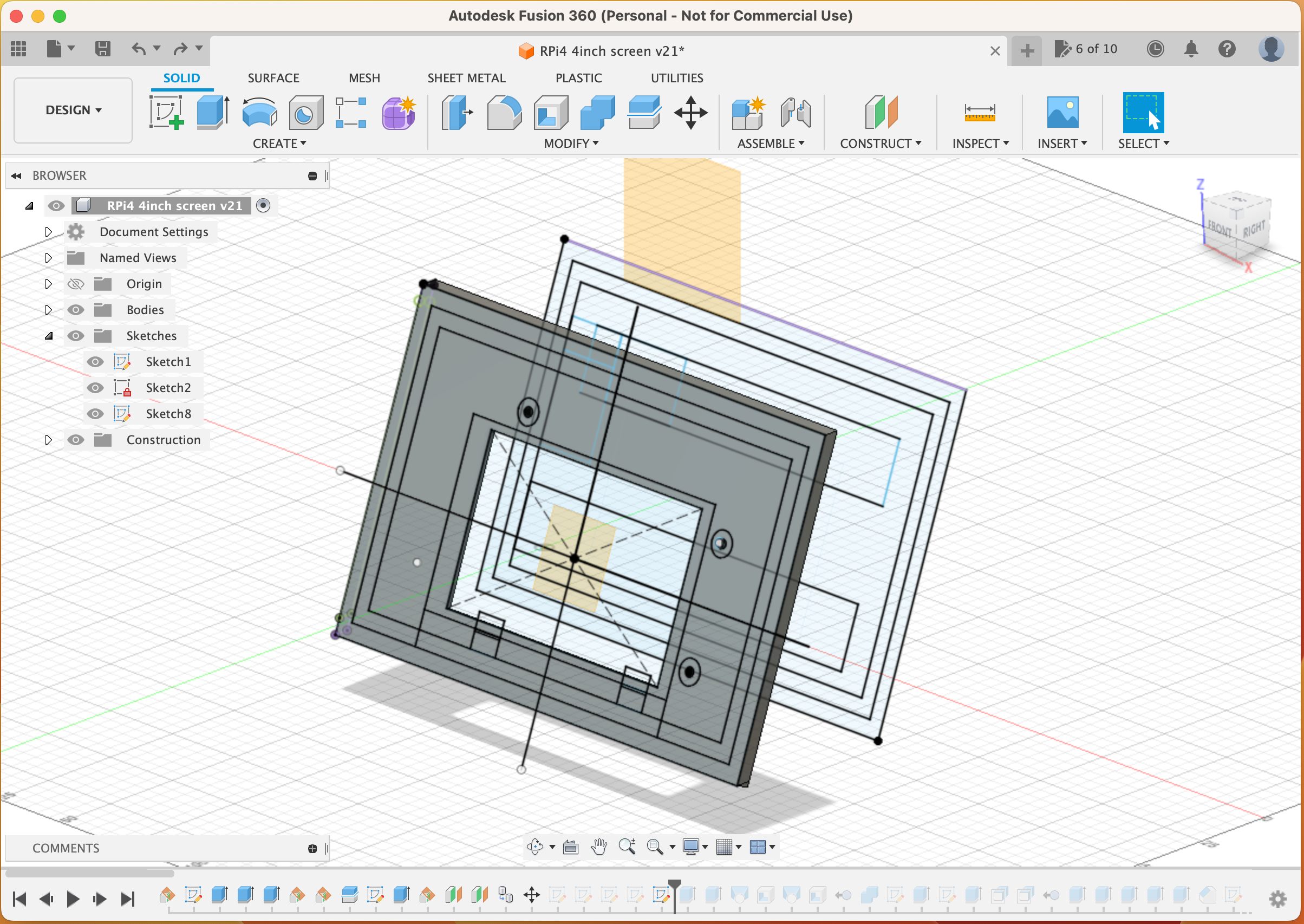Select the New Component tool

[x=748, y=112]
